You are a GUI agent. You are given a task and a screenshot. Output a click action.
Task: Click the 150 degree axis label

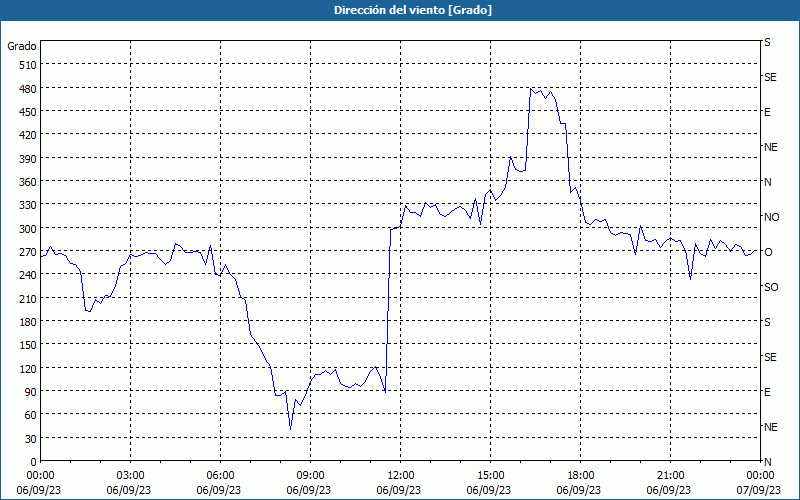point(29,345)
